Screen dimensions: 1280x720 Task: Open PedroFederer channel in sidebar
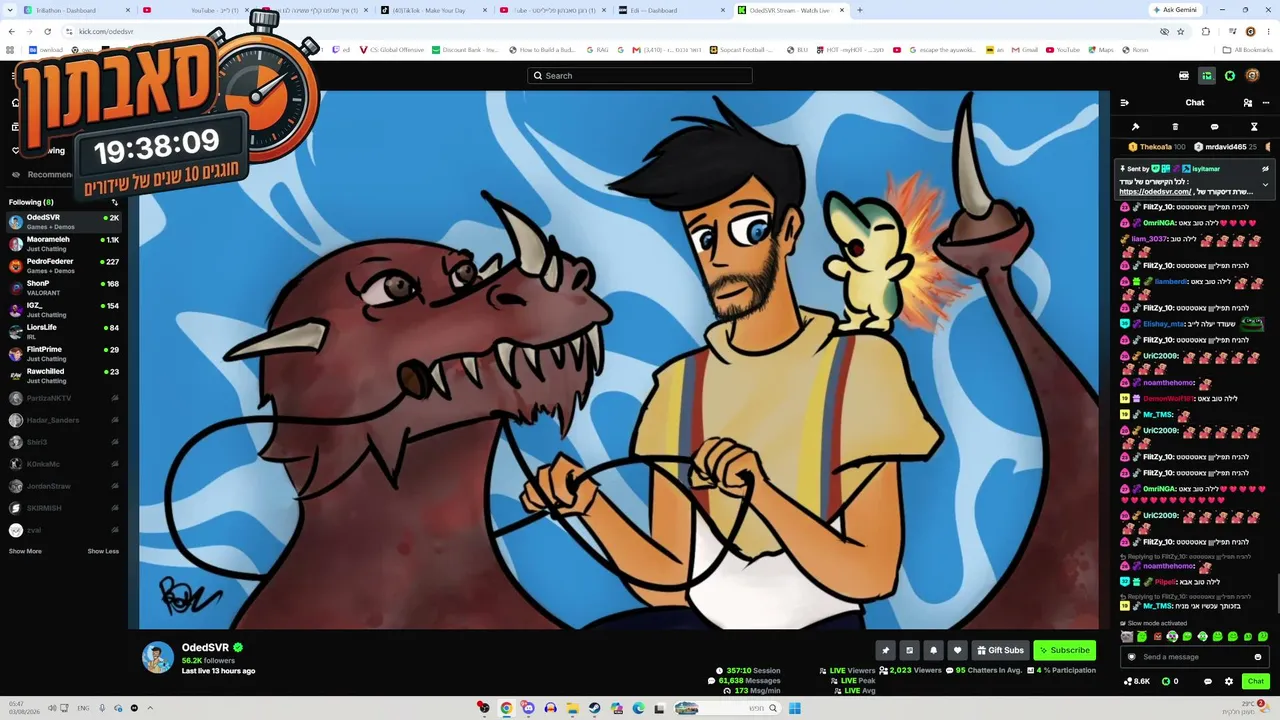pos(64,265)
